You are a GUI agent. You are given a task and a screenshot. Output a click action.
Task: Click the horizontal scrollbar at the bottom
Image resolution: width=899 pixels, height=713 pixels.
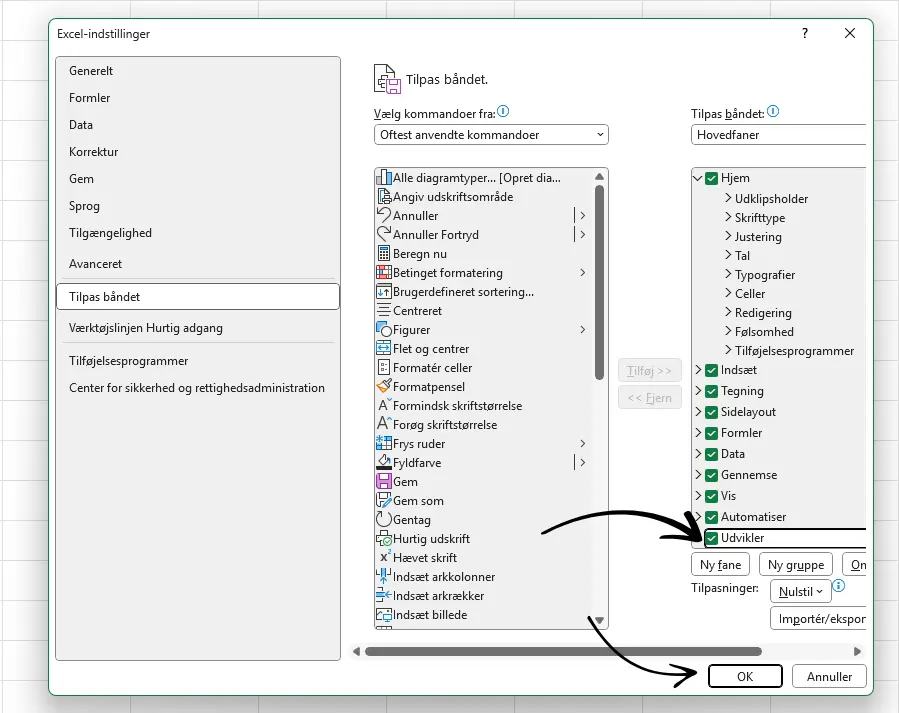tap(562, 651)
